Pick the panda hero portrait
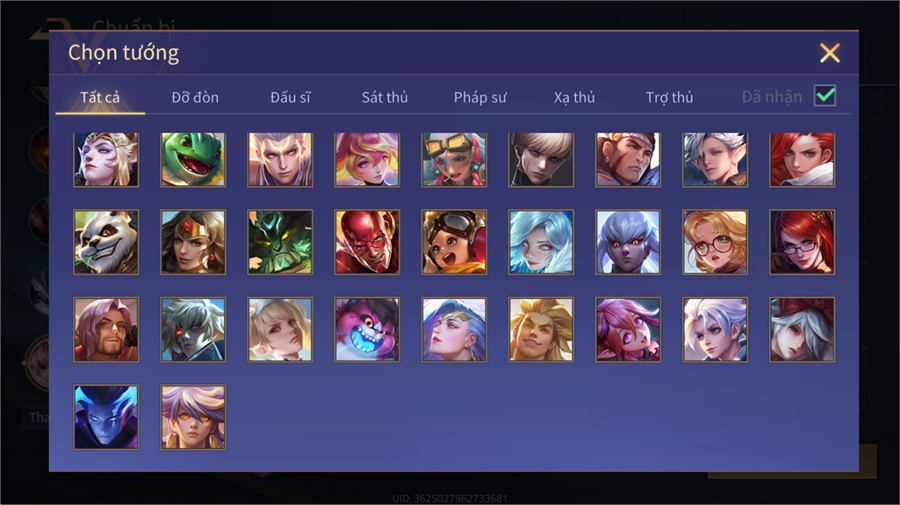 click(106, 242)
